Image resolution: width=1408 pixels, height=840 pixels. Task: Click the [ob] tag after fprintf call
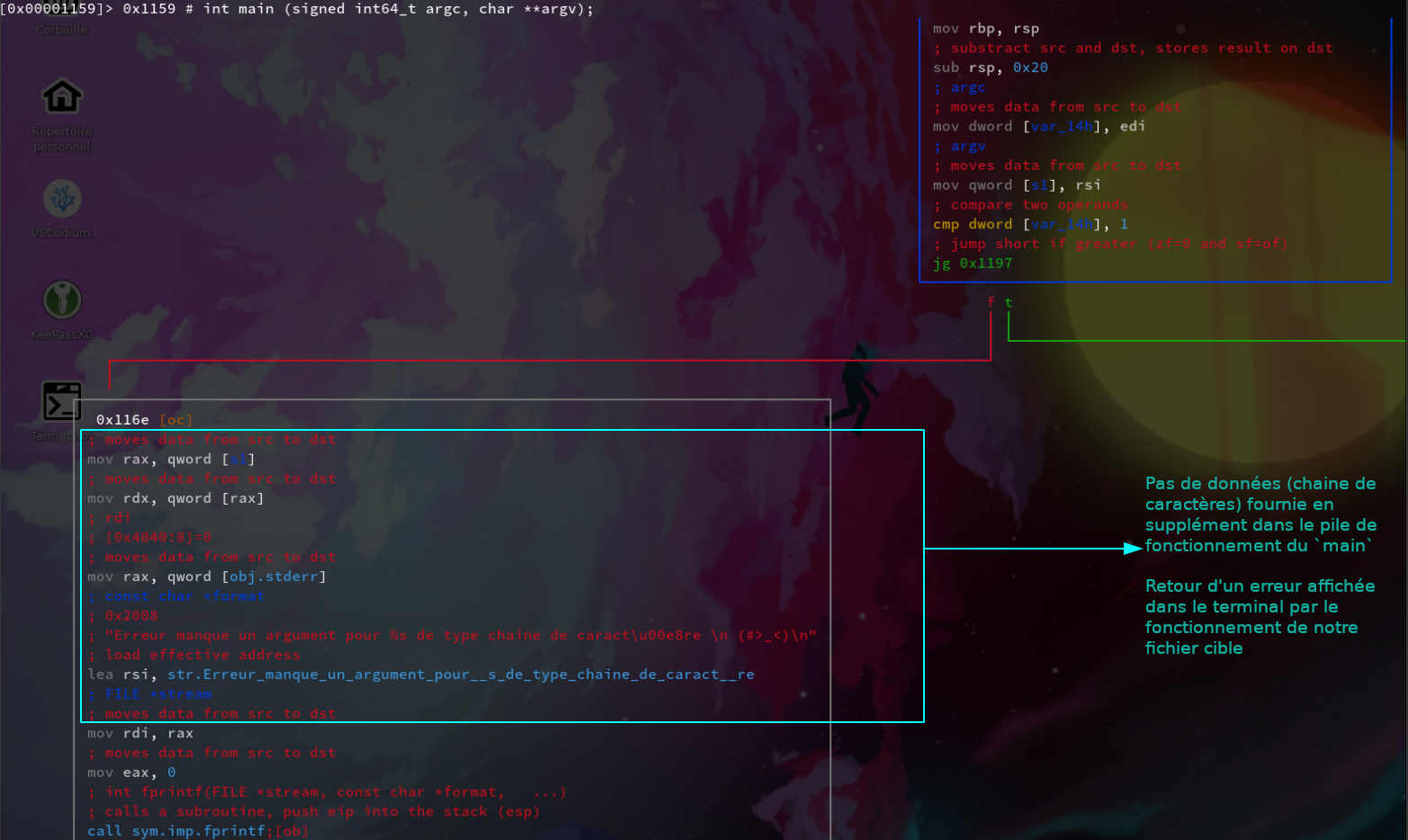[291, 831]
